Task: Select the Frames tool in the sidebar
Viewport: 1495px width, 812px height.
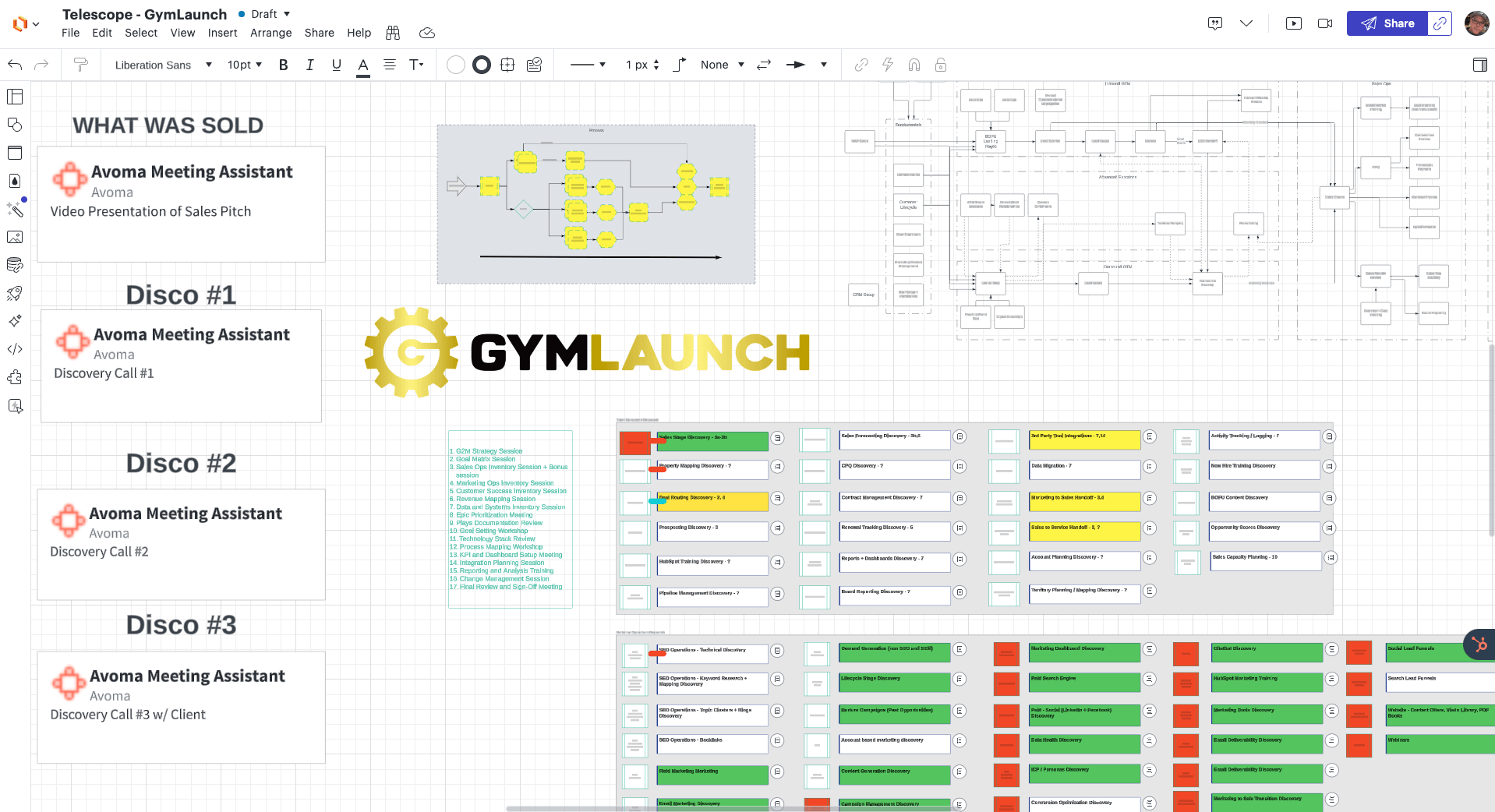Action: pyautogui.click(x=15, y=153)
